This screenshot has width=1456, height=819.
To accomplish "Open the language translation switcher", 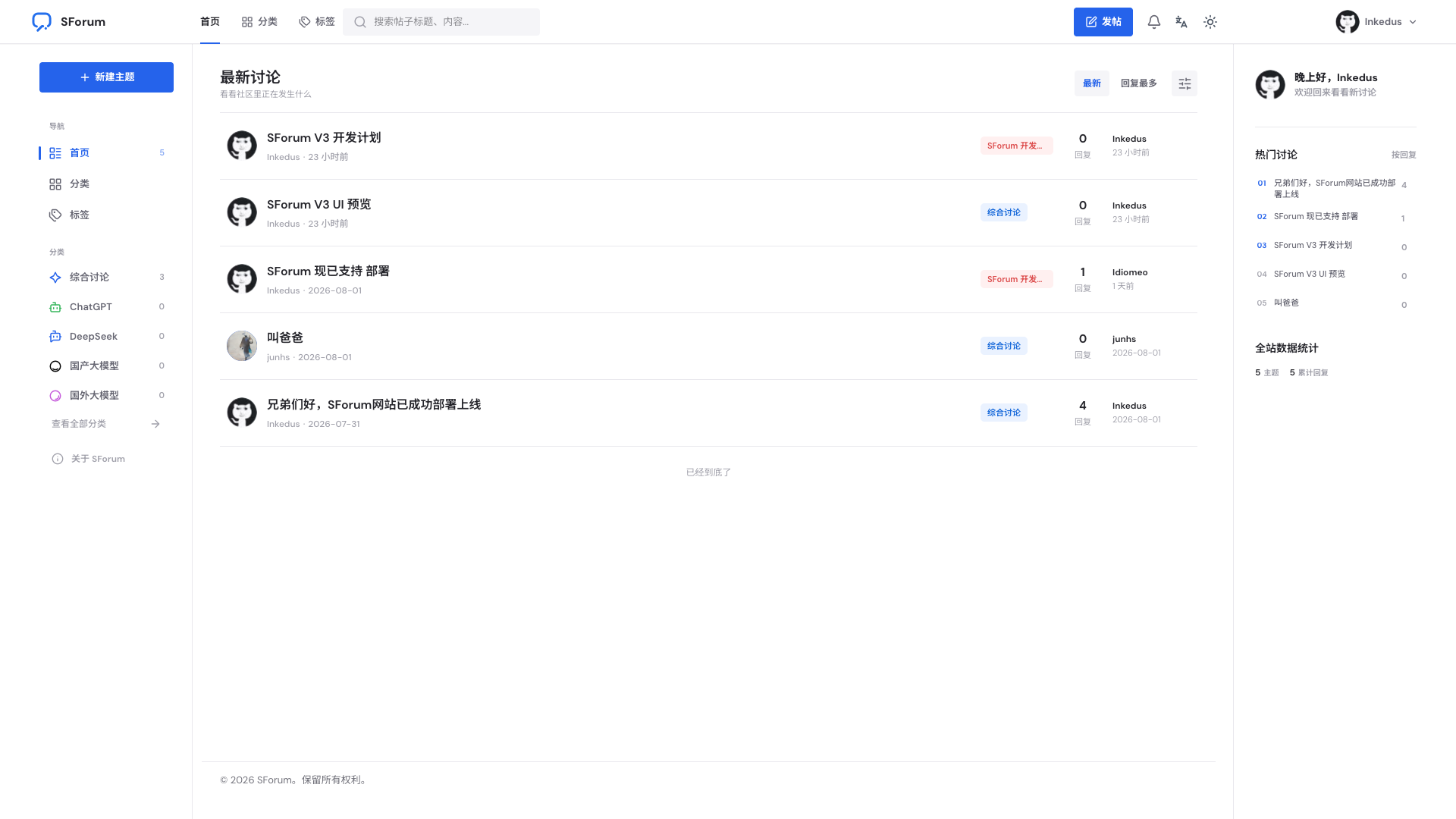I will point(1181,22).
